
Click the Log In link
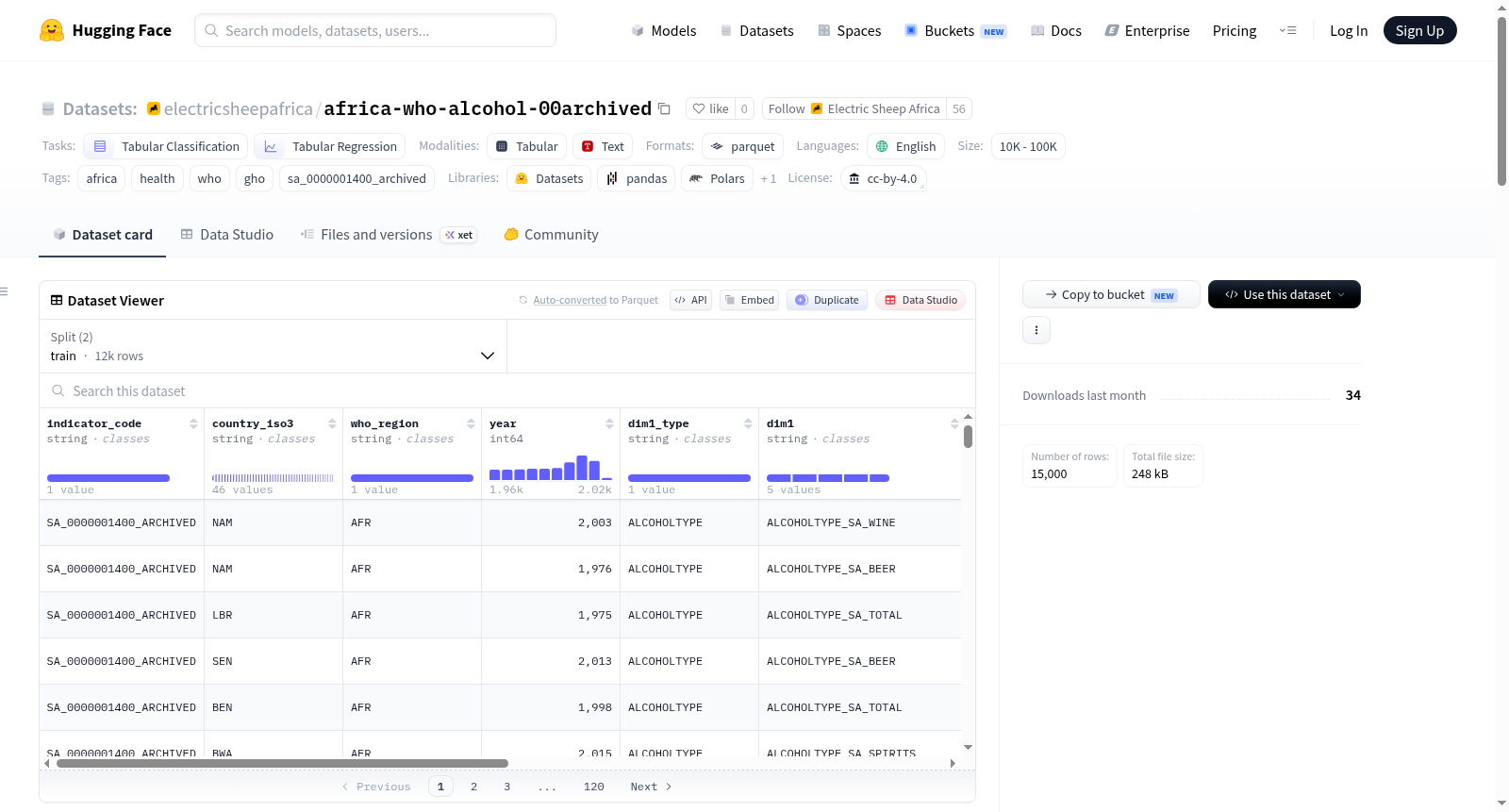pyautogui.click(x=1349, y=30)
